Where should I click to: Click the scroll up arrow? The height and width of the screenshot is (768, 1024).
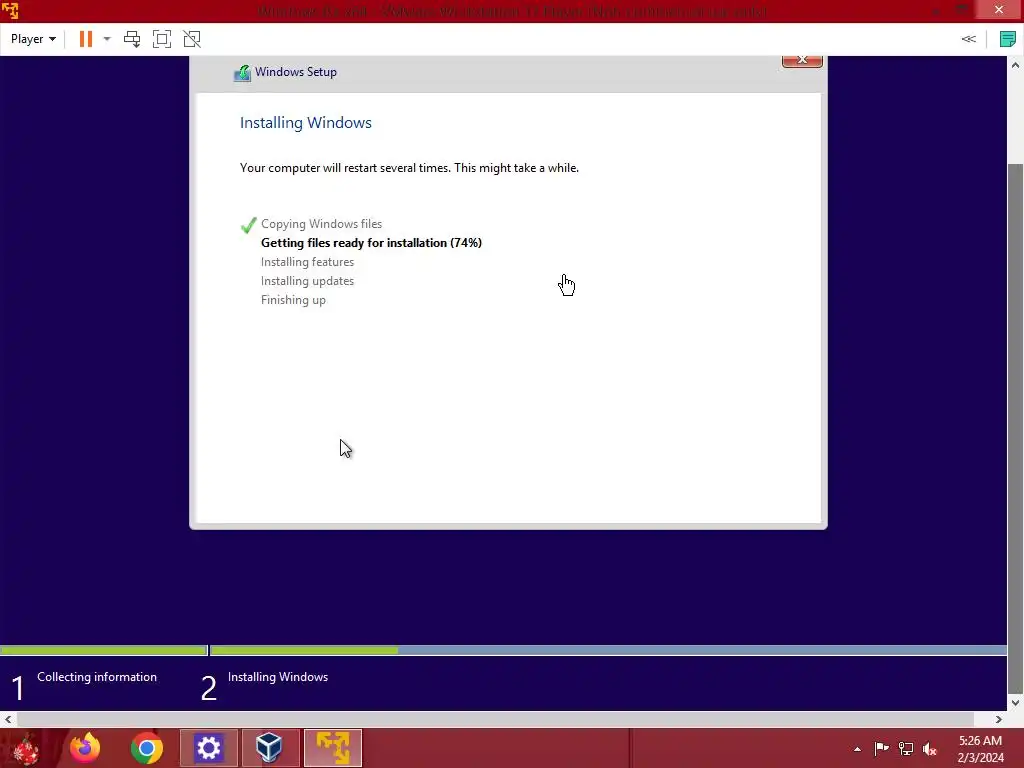[1015, 65]
